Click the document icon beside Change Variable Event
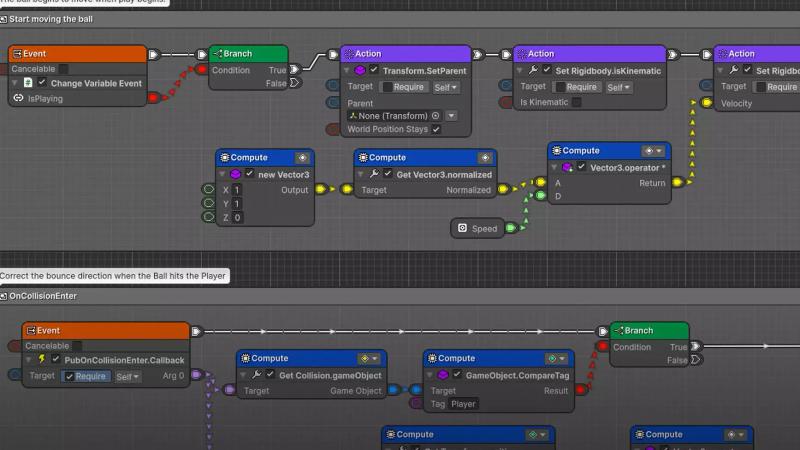Screen dimensions: 800x450 (28, 83)
